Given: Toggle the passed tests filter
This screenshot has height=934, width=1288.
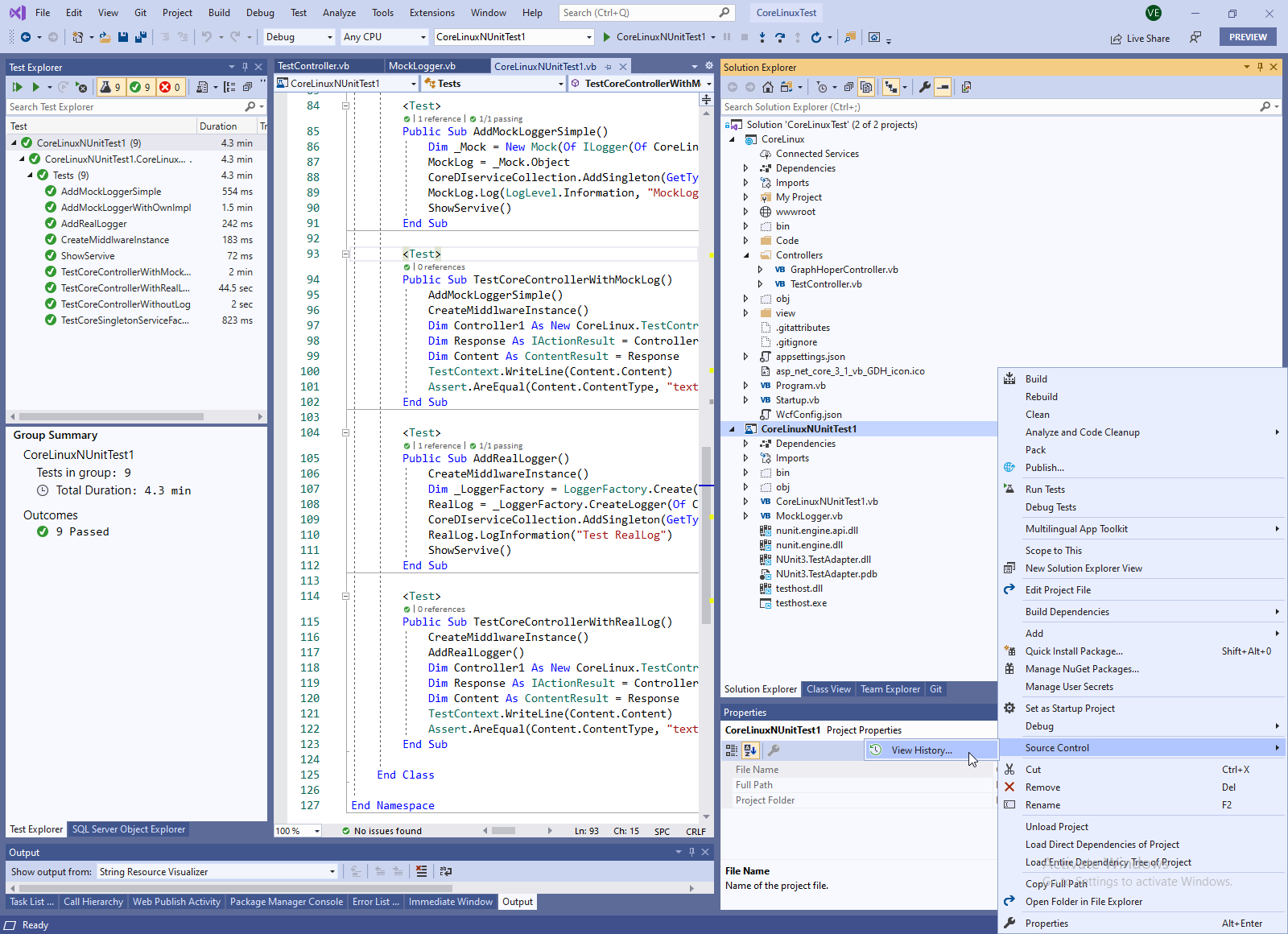Looking at the screenshot, I should tap(140, 87).
